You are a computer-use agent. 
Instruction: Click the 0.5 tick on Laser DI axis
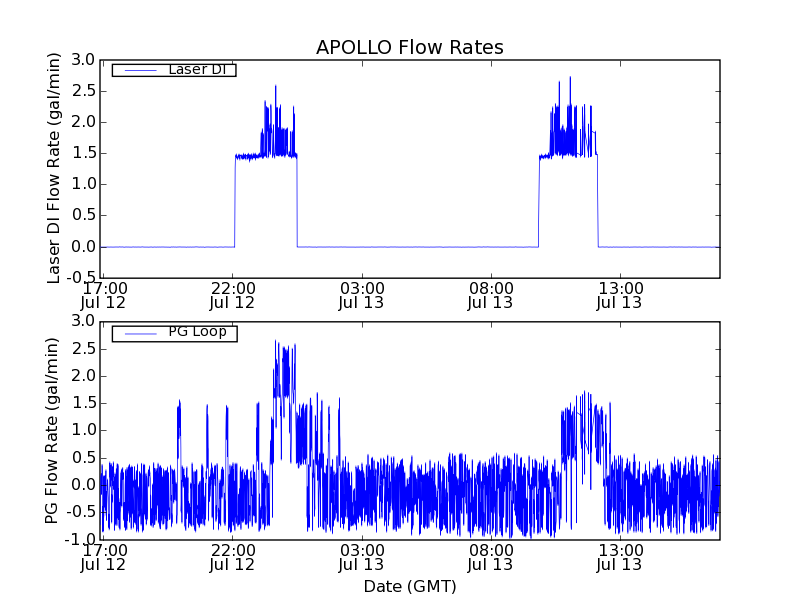[x=83, y=215]
